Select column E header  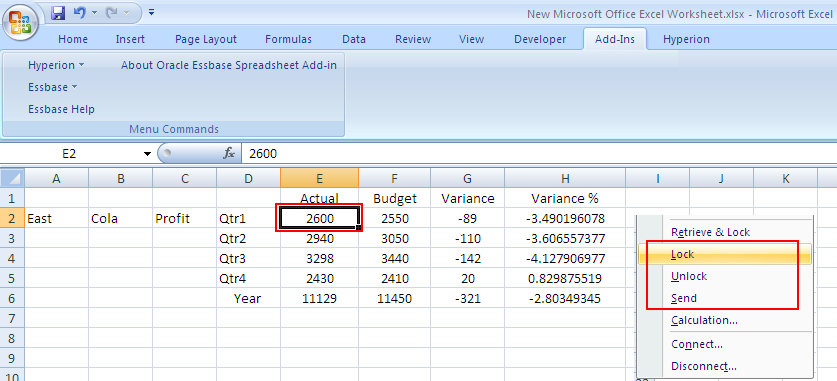tap(319, 179)
